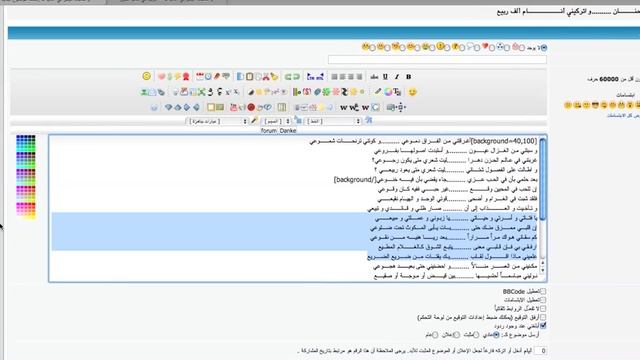Apply strikethrough formatting button
Screen dimensions: 640x360
(374, 76)
